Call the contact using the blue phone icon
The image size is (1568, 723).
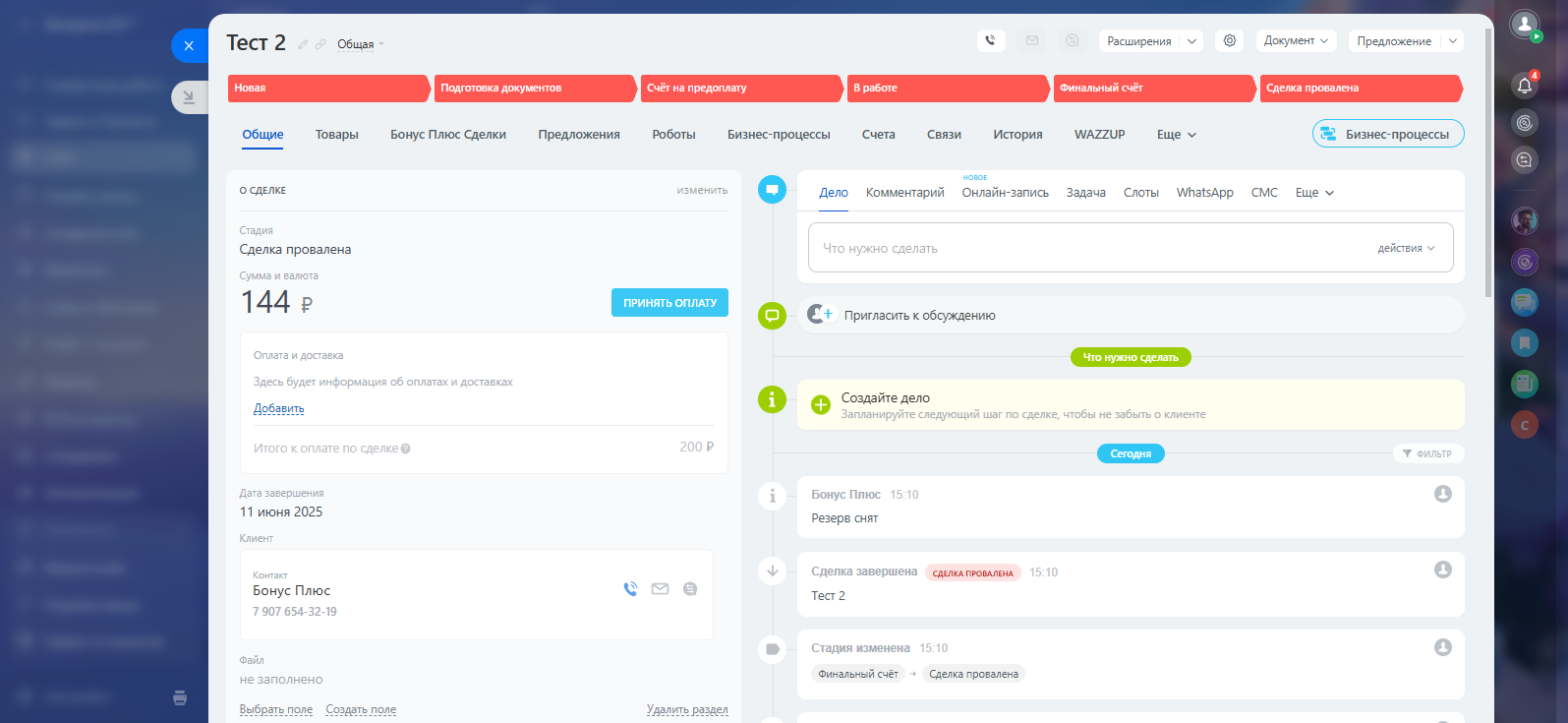pos(630,589)
